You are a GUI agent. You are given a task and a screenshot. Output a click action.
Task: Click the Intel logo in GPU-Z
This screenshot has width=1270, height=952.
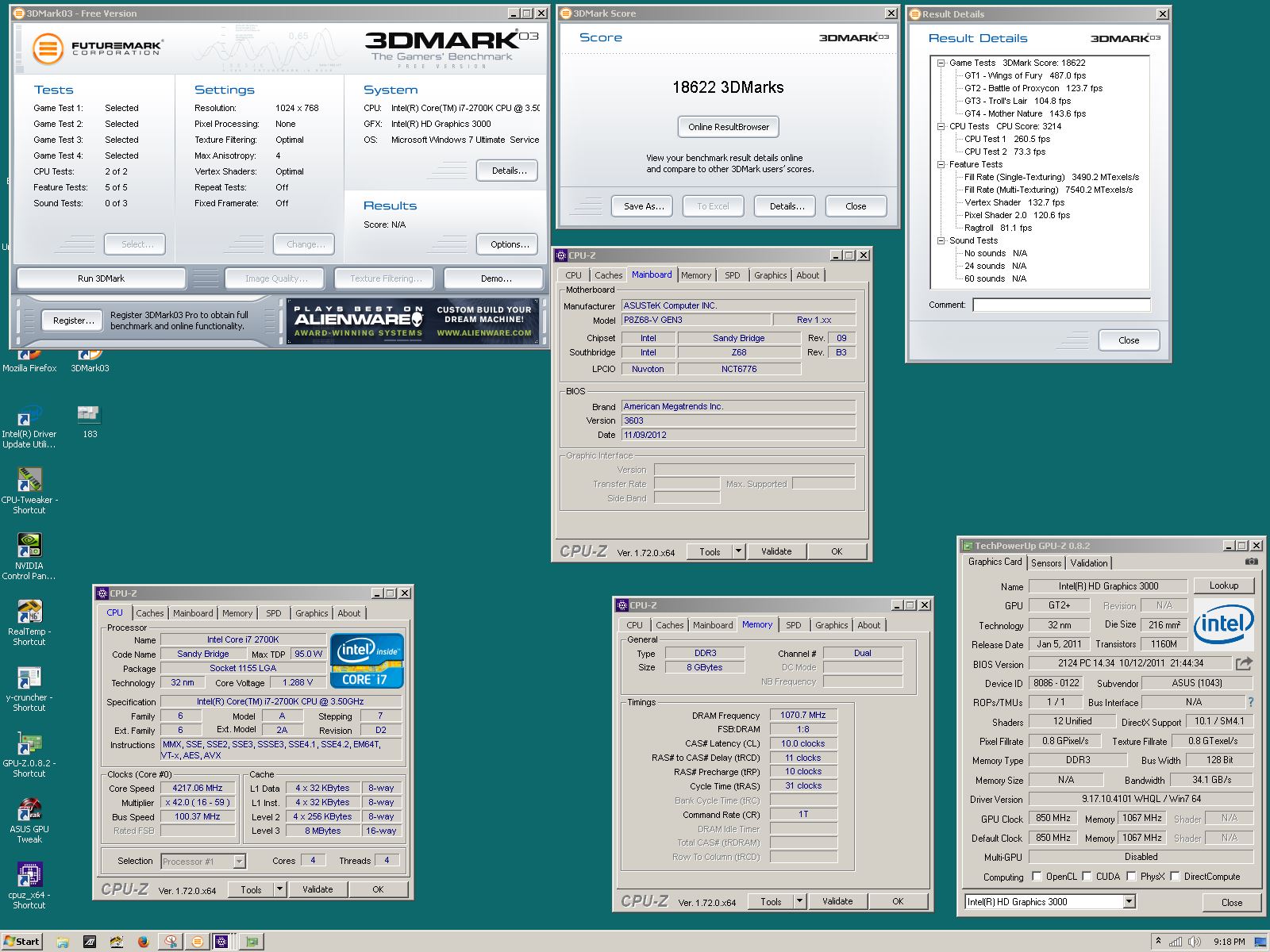point(1224,624)
